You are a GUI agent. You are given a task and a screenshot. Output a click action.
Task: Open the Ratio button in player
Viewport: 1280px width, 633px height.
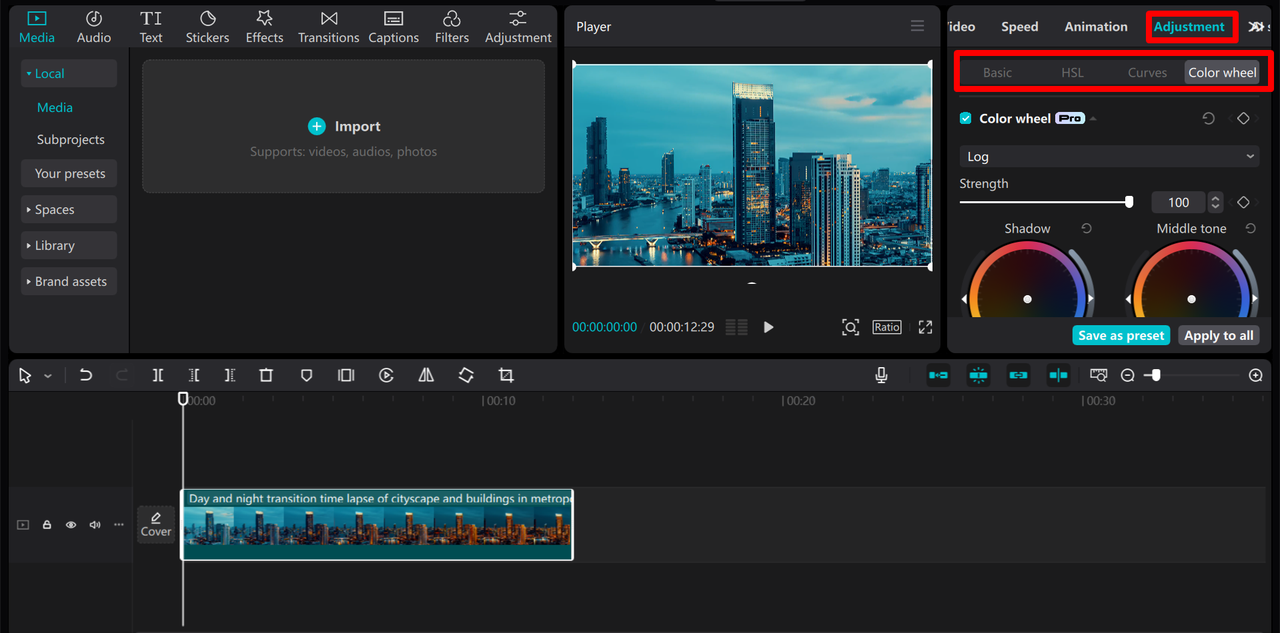click(886, 327)
